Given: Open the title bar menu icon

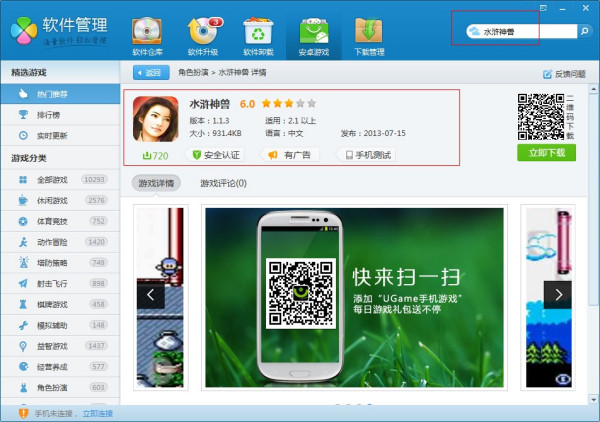Looking at the screenshot, I should pos(543,8).
